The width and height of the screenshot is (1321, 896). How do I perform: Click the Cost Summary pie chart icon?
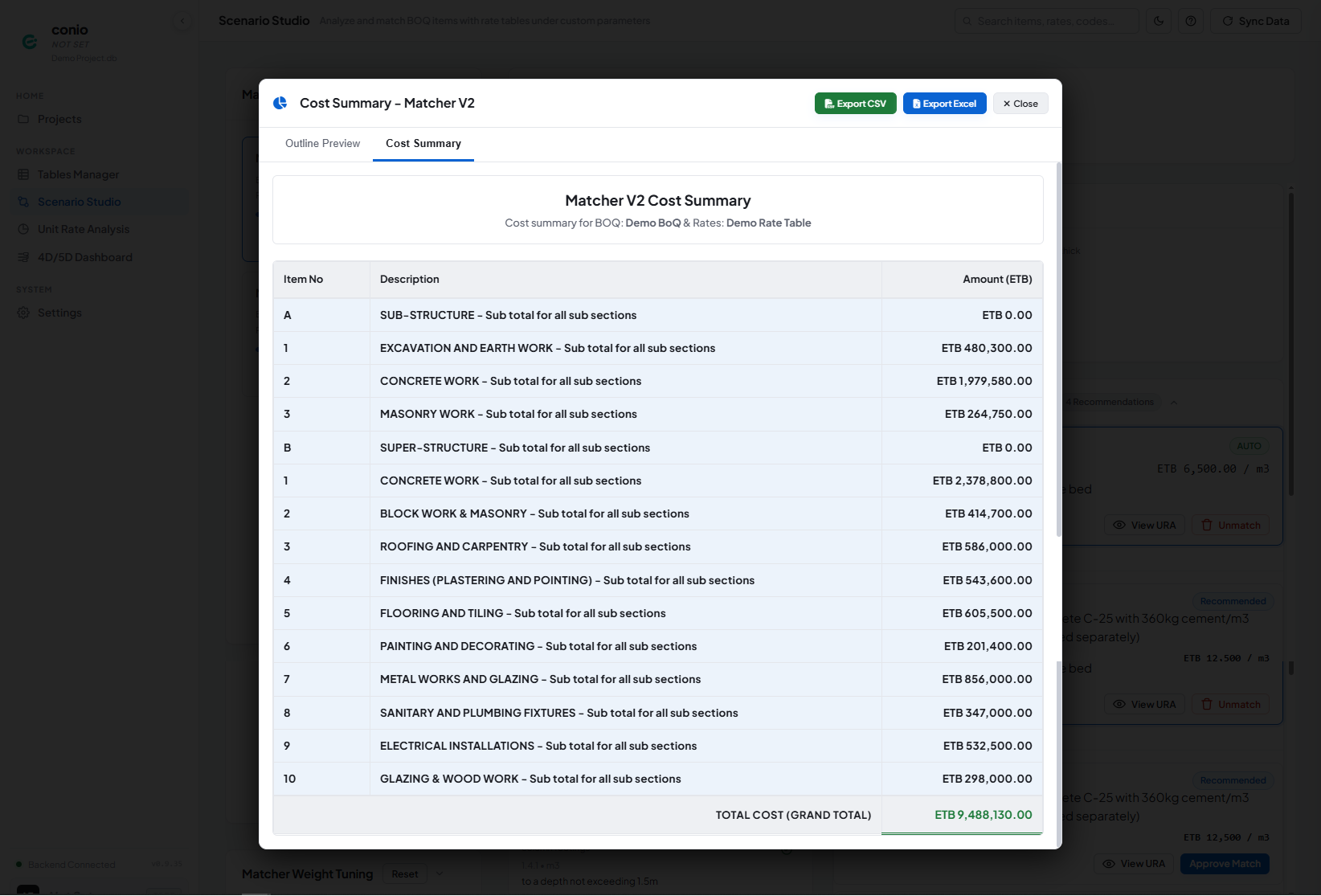point(280,103)
